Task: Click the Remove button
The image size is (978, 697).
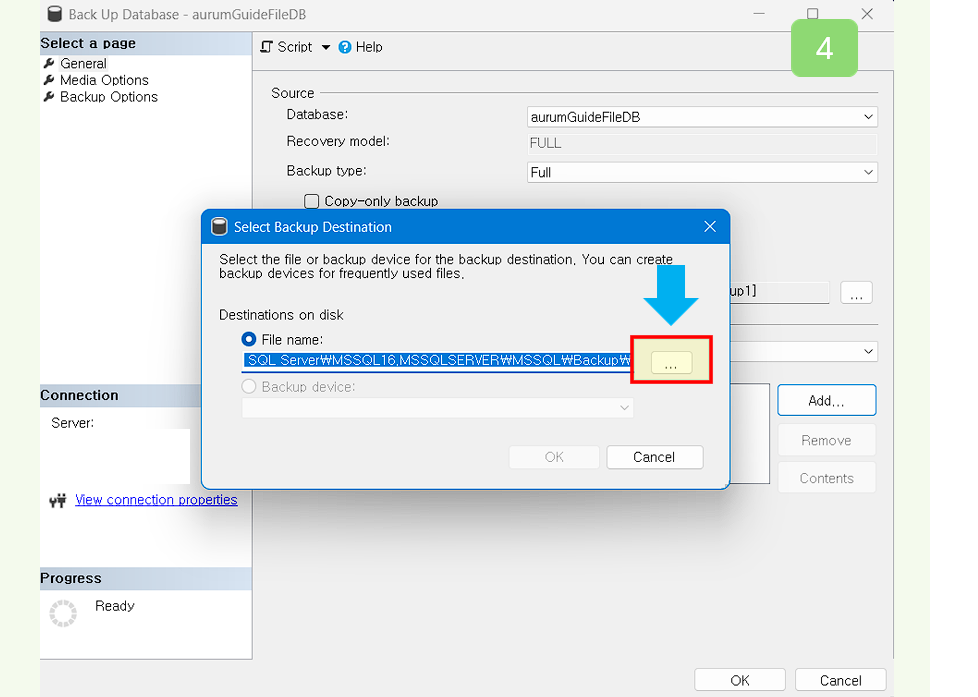Action: pyautogui.click(x=826, y=441)
